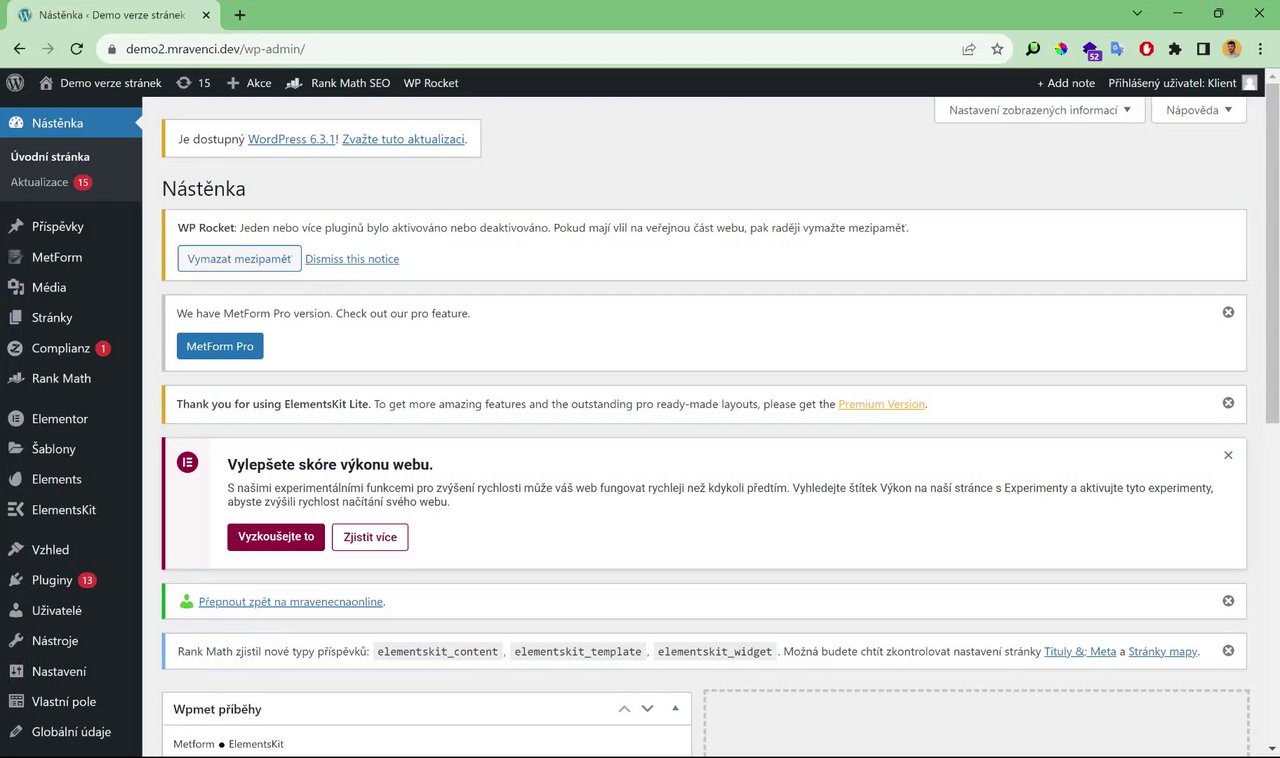The width and height of the screenshot is (1280, 758).
Task: Dismiss the switch-back user notice
Action: 1228,601
